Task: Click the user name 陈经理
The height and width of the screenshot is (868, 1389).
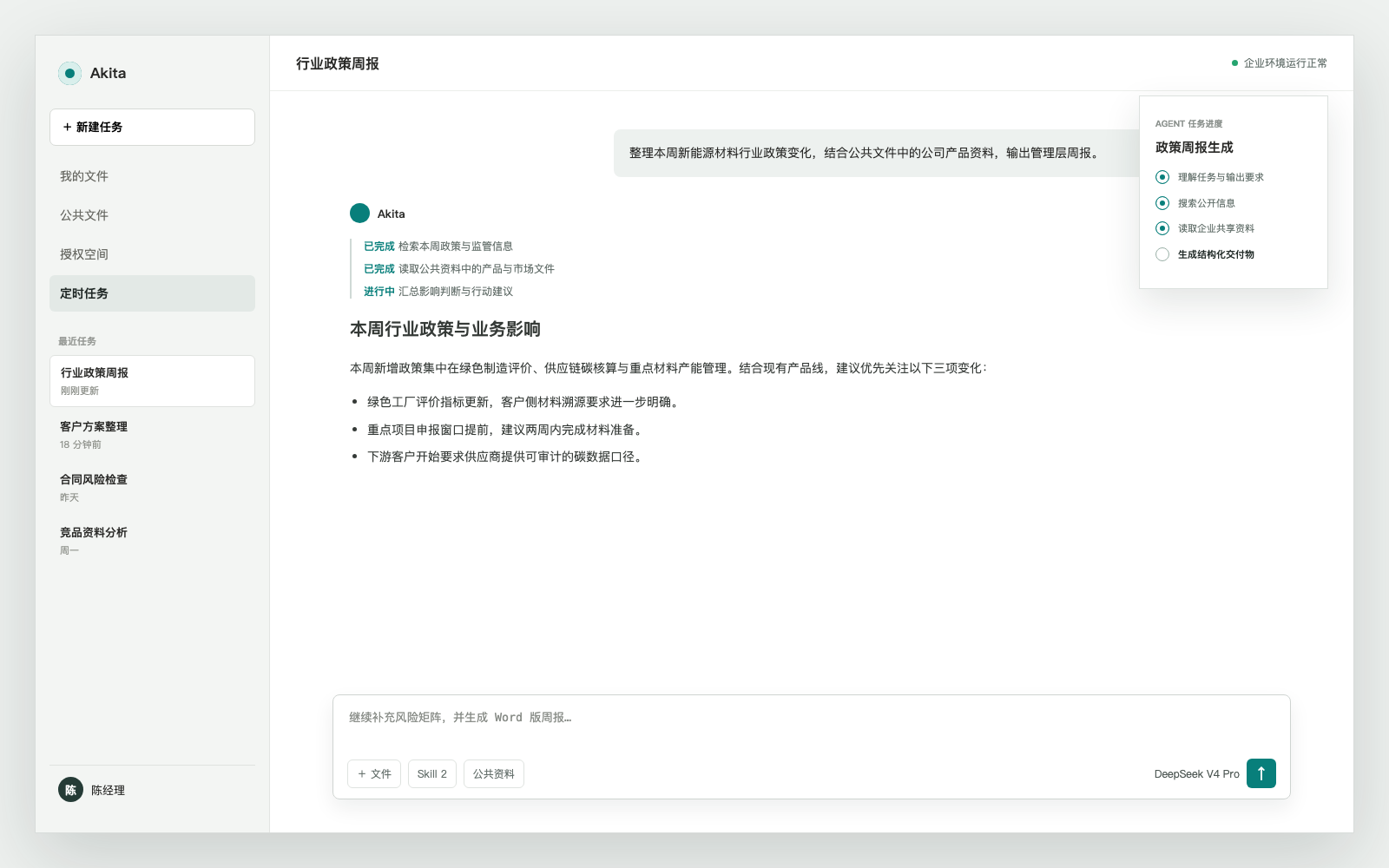Action: coord(109,791)
